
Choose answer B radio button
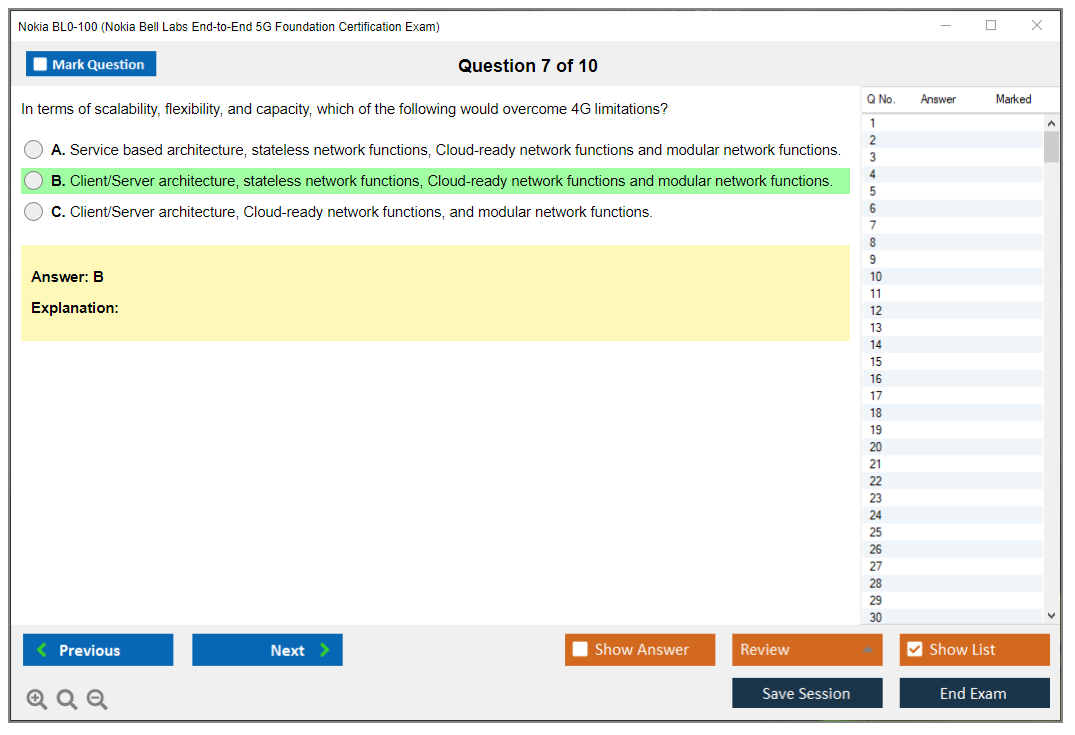pos(34,181)
